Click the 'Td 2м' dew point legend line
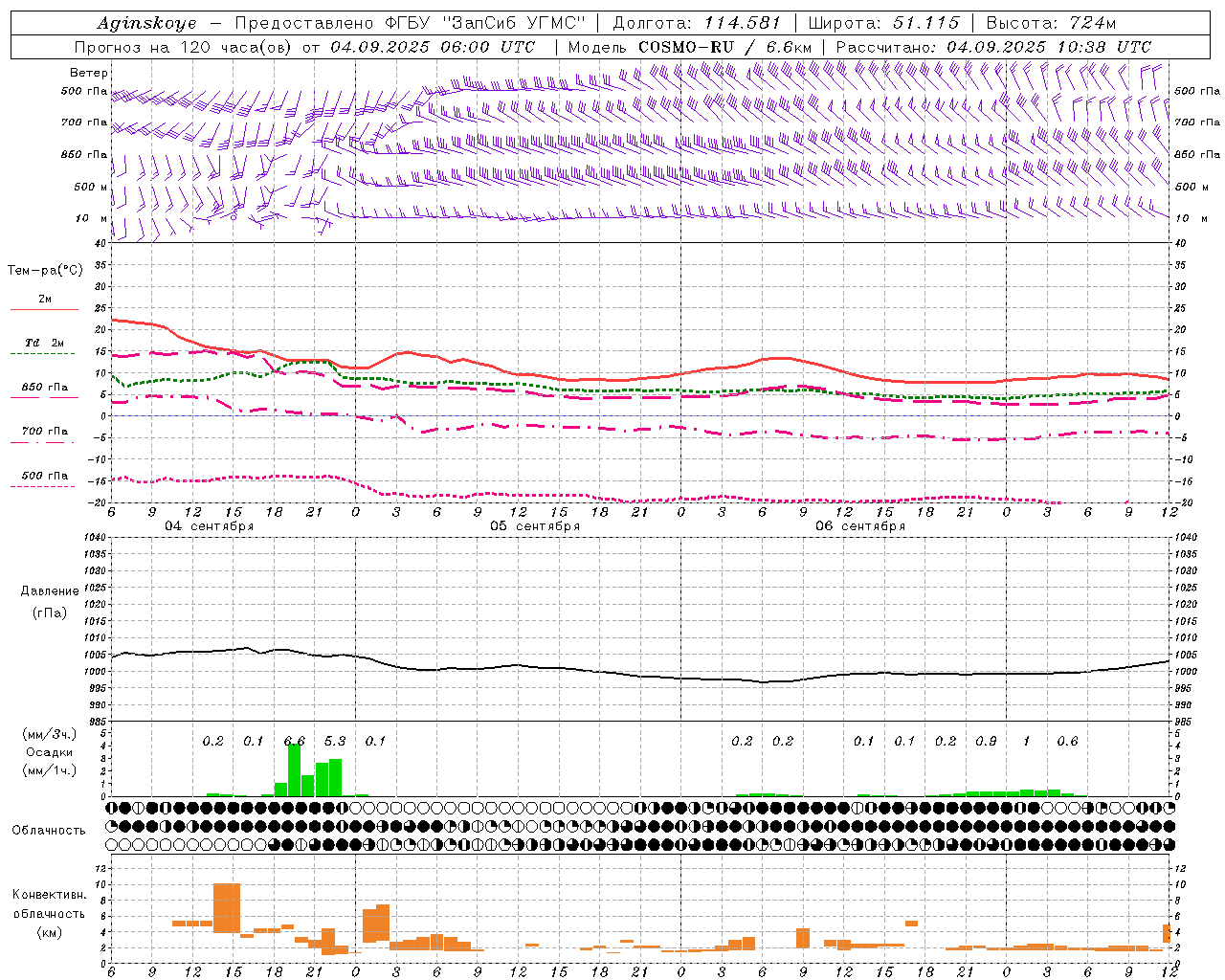The height and width of the screenshot is (980, 1225). point(42,353)
